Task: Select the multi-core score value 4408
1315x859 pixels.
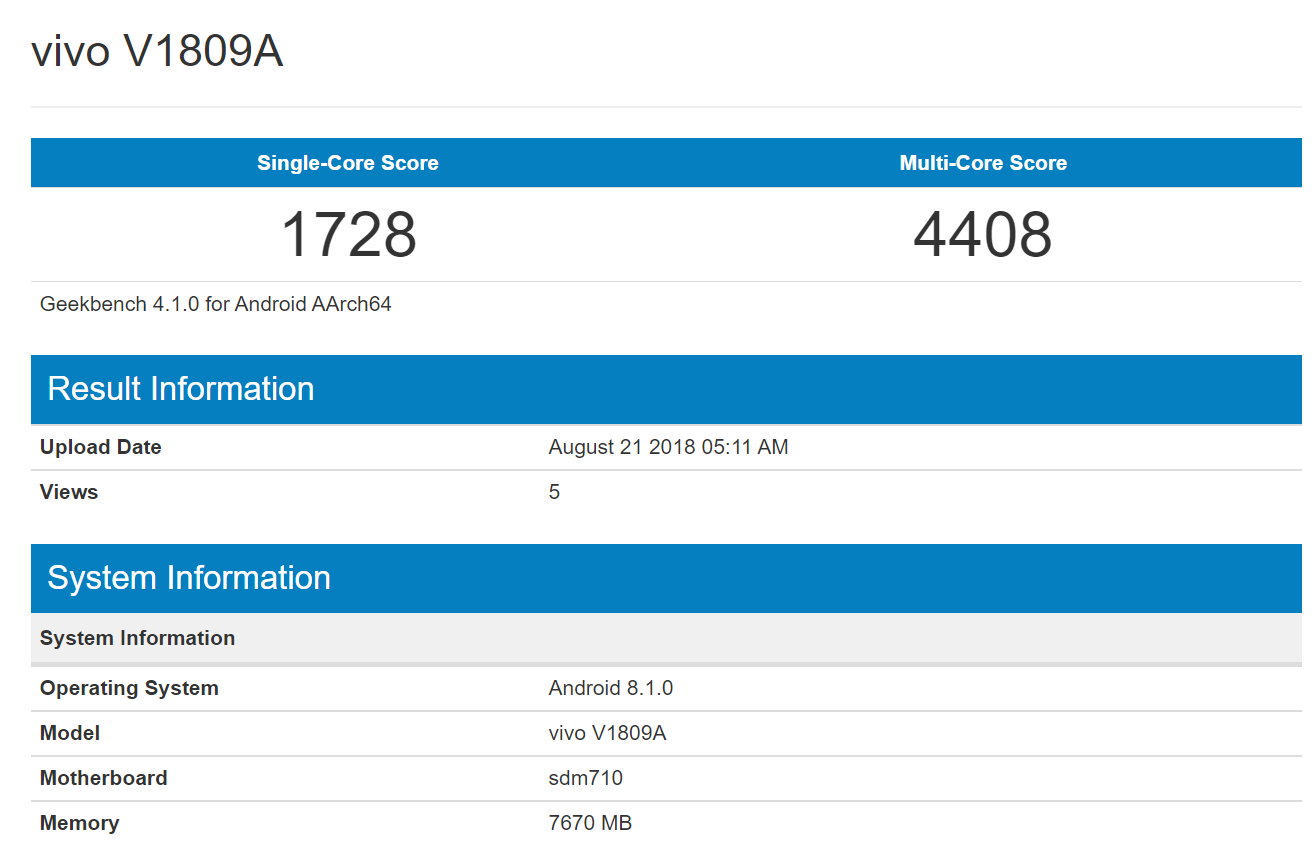Action: (982, 235)
